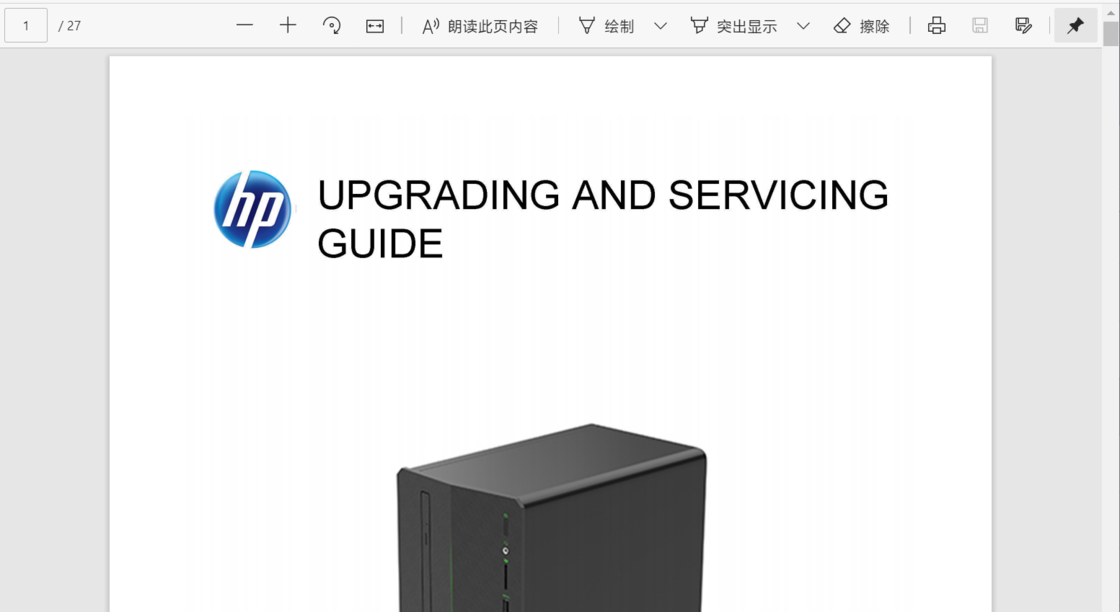
Task: Click the HP logo in the document
Action: coord(253,209)
